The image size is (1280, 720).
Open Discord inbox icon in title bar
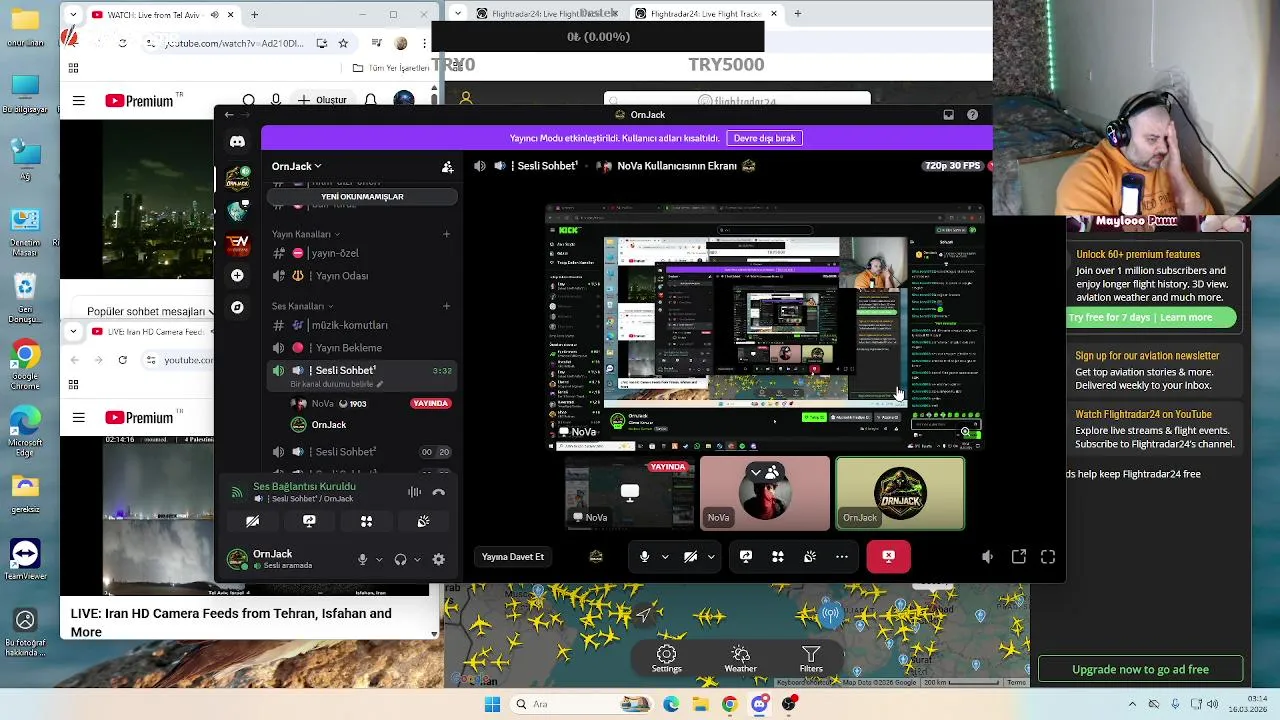point(948,115)
